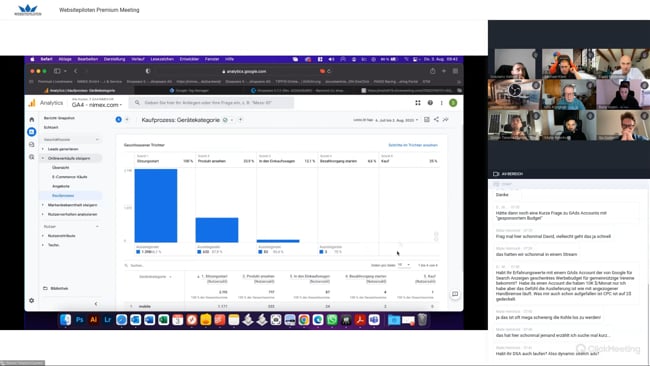
Task: Open the Safari menu in menu bar
Action: (46, 59)
